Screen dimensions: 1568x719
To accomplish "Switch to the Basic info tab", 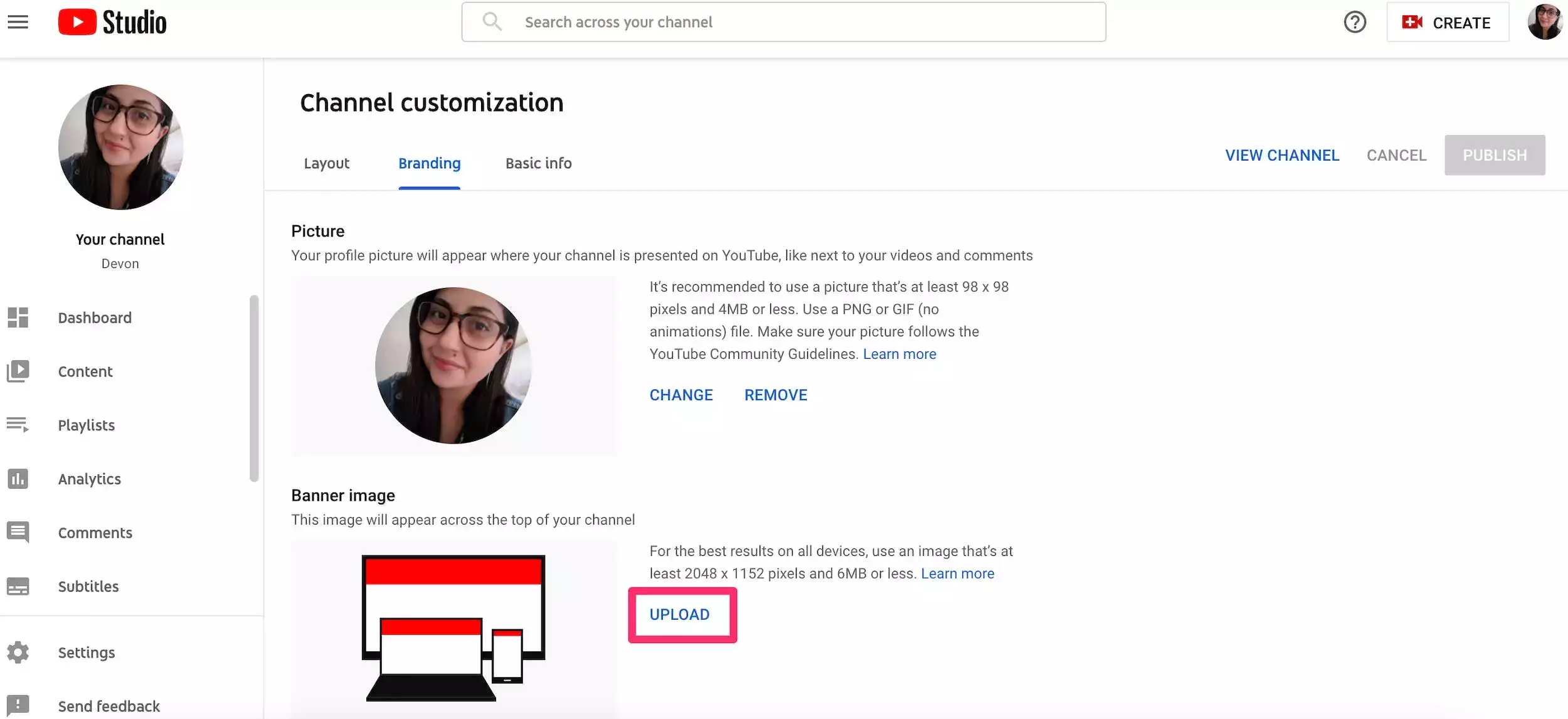I will point(538,163).
